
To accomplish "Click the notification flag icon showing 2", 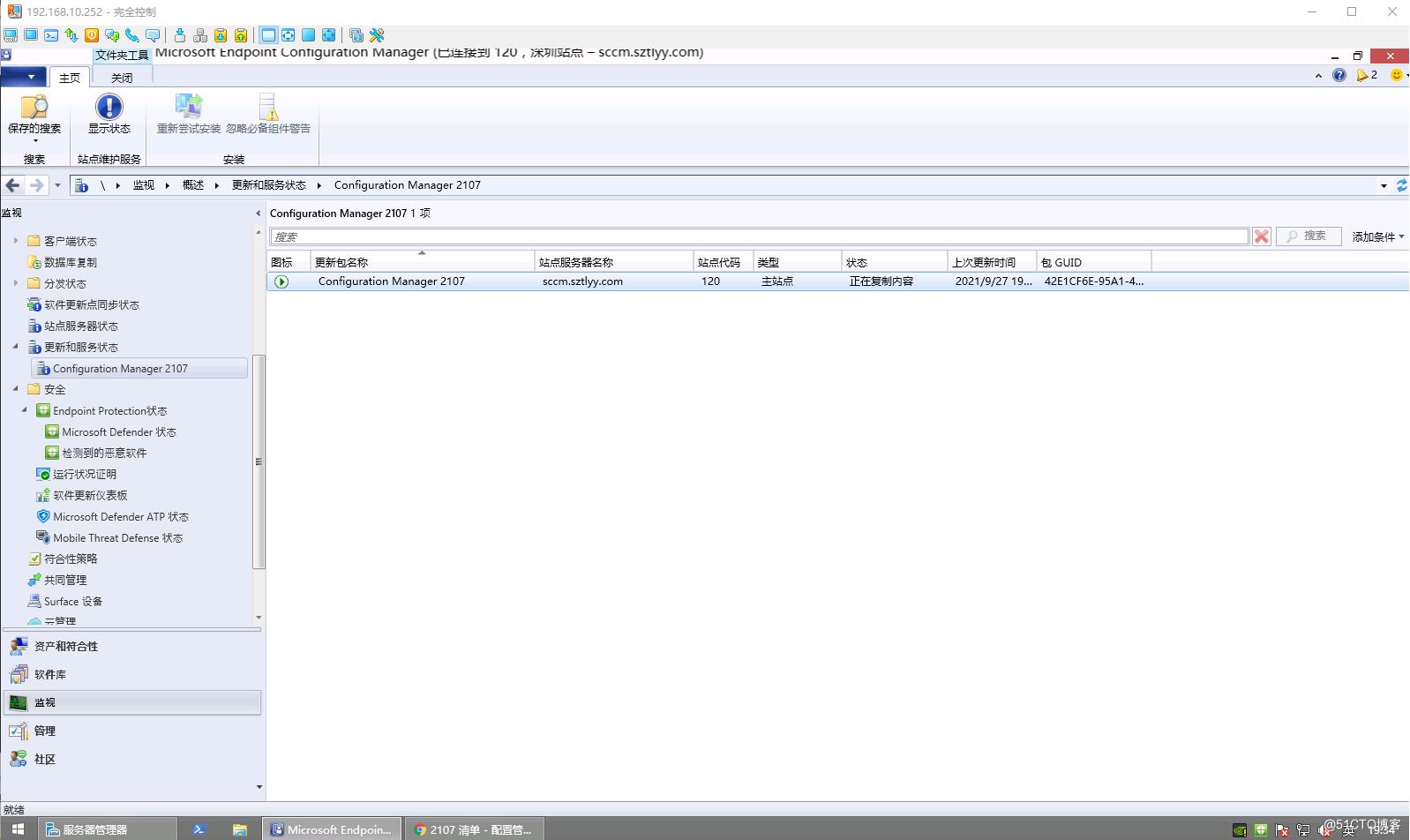I will 1366,75.
